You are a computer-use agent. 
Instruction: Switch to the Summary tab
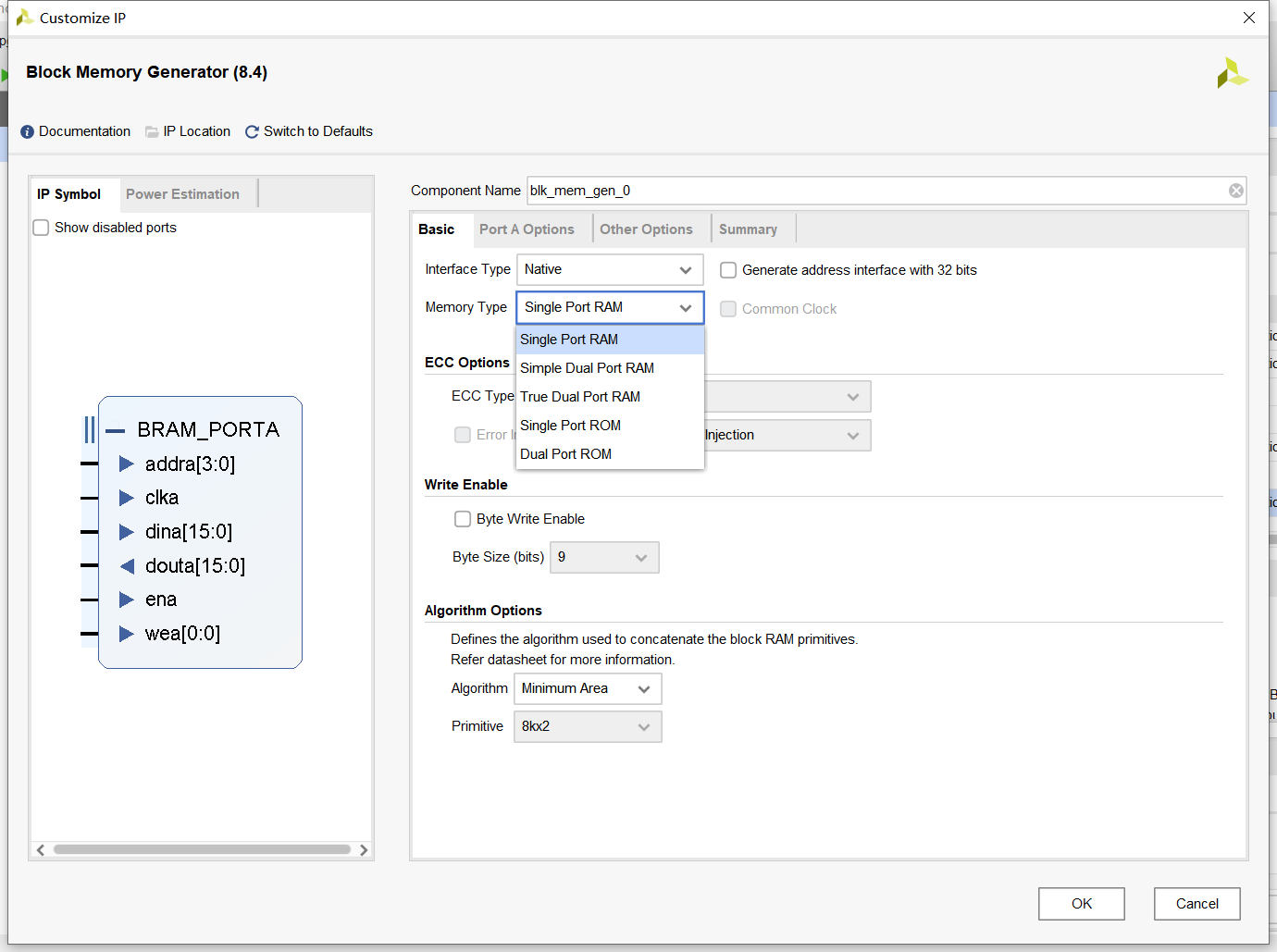click(748, 229)
